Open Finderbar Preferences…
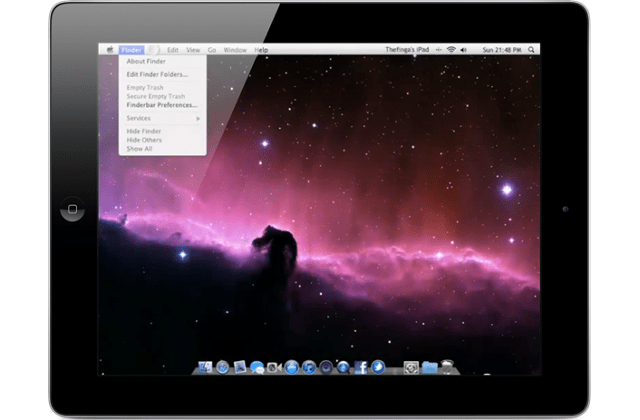Viewport: 640px width, 420px height. 162,105
